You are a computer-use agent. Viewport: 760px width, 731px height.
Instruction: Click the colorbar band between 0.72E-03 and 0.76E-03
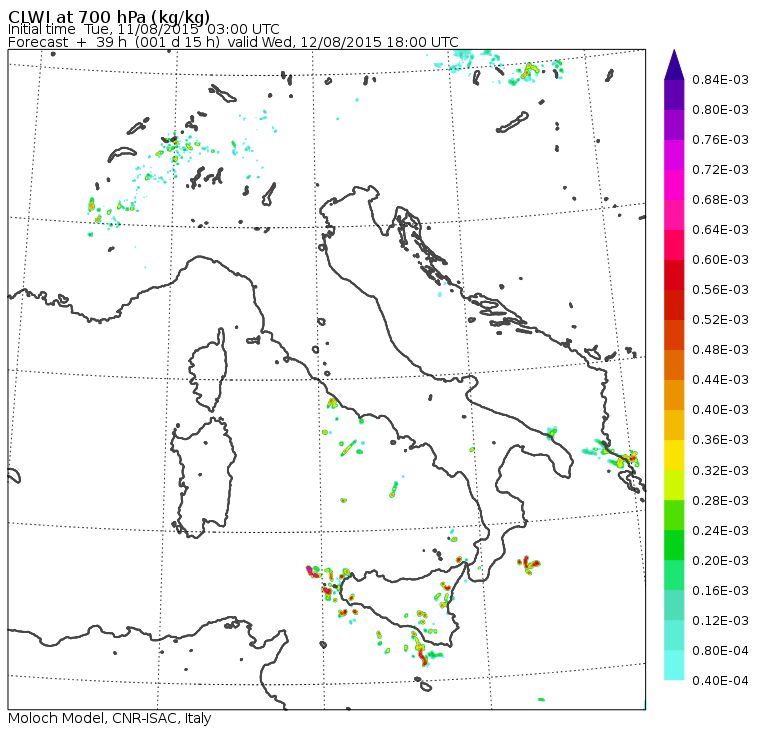[674, 155]
